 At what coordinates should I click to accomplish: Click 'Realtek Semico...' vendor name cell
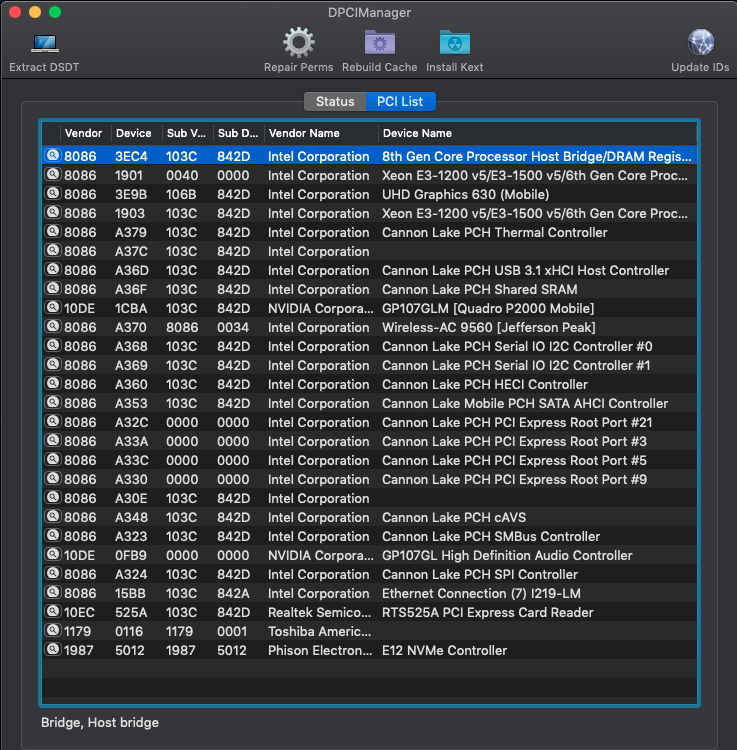319,613
